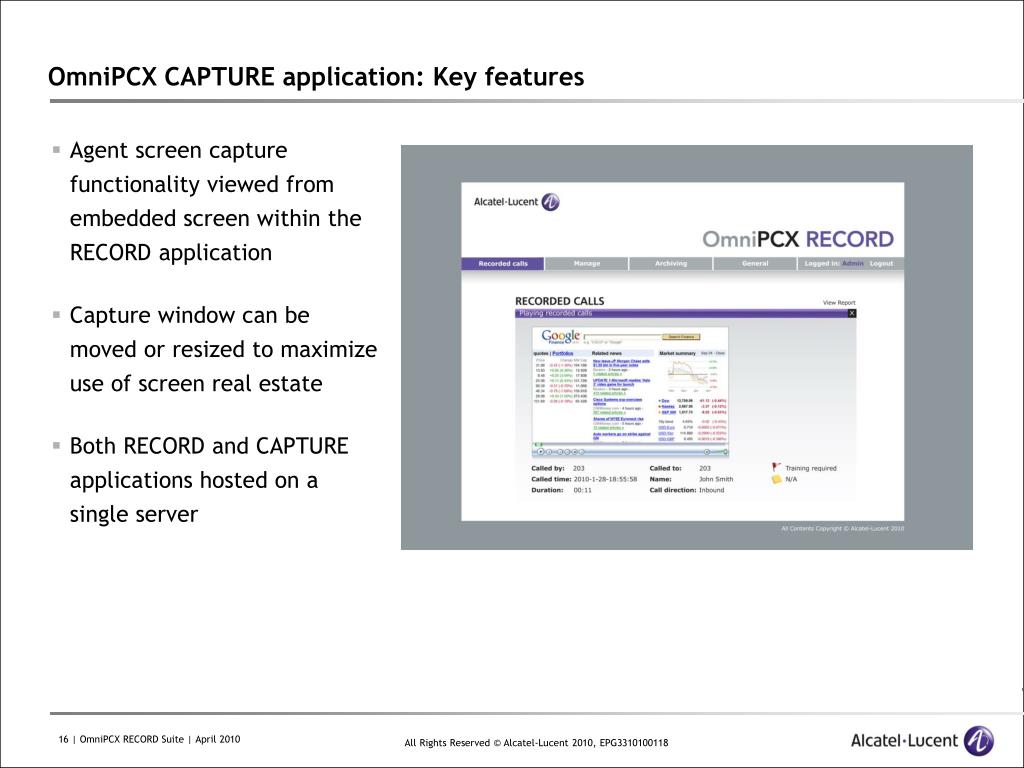The width and height of the screenshot is (1024, 768).
Task: Click the footer text '16 | OmniPCX RECORD Suite | April 2010'
Action: 150,739
